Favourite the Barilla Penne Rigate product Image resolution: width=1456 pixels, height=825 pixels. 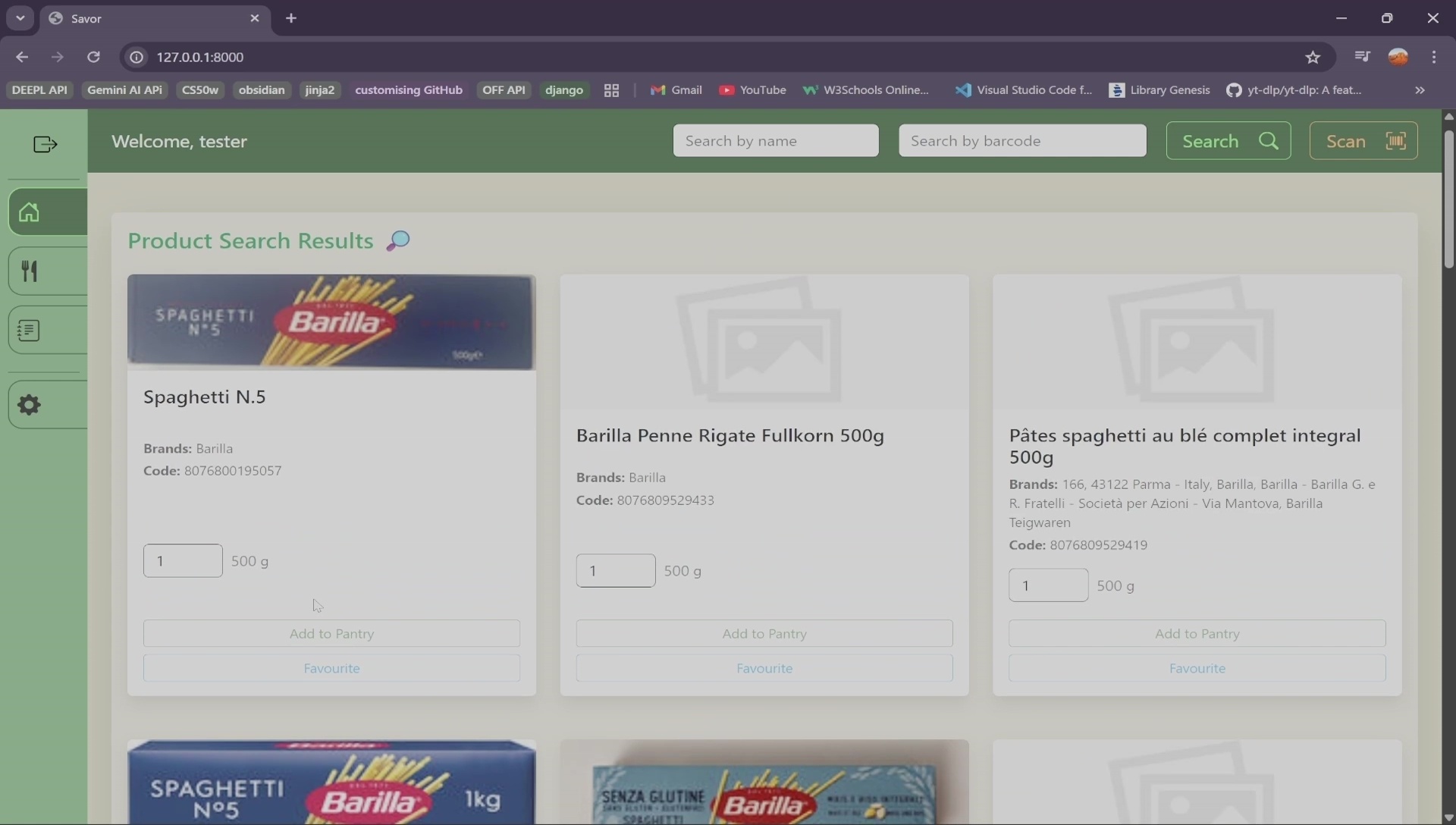tap(764, 668)
